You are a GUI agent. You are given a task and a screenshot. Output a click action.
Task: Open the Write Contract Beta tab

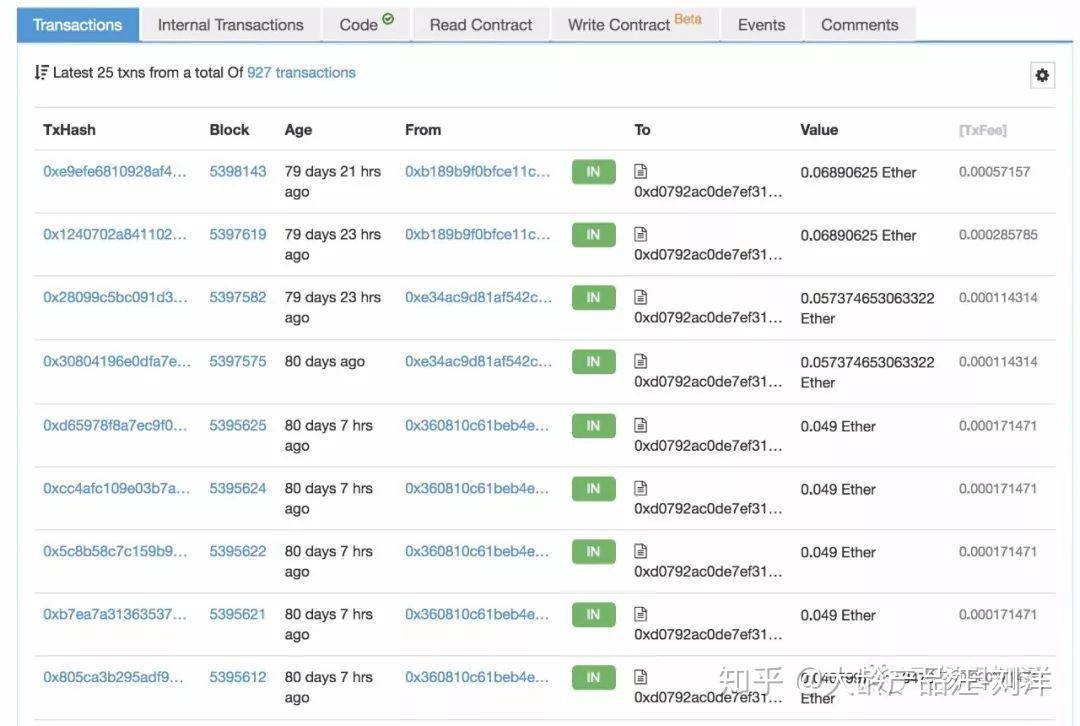[634, 25]
